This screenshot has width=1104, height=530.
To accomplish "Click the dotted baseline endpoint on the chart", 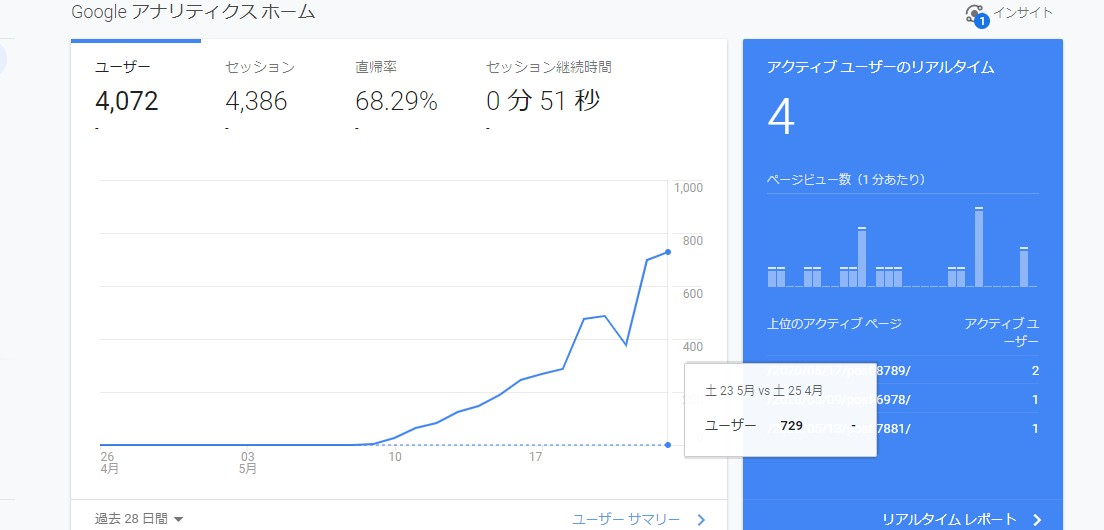I will [x=667, y=445].
